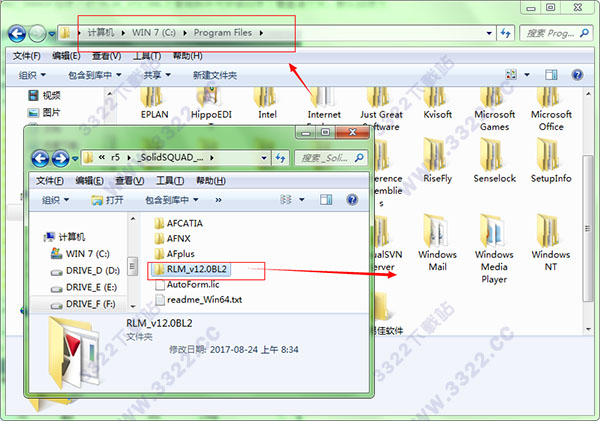Click Program Files breadcrumb segment
The height and width of the screenshot is (421, 600).
pyautogui.click(x=223, y=33)
